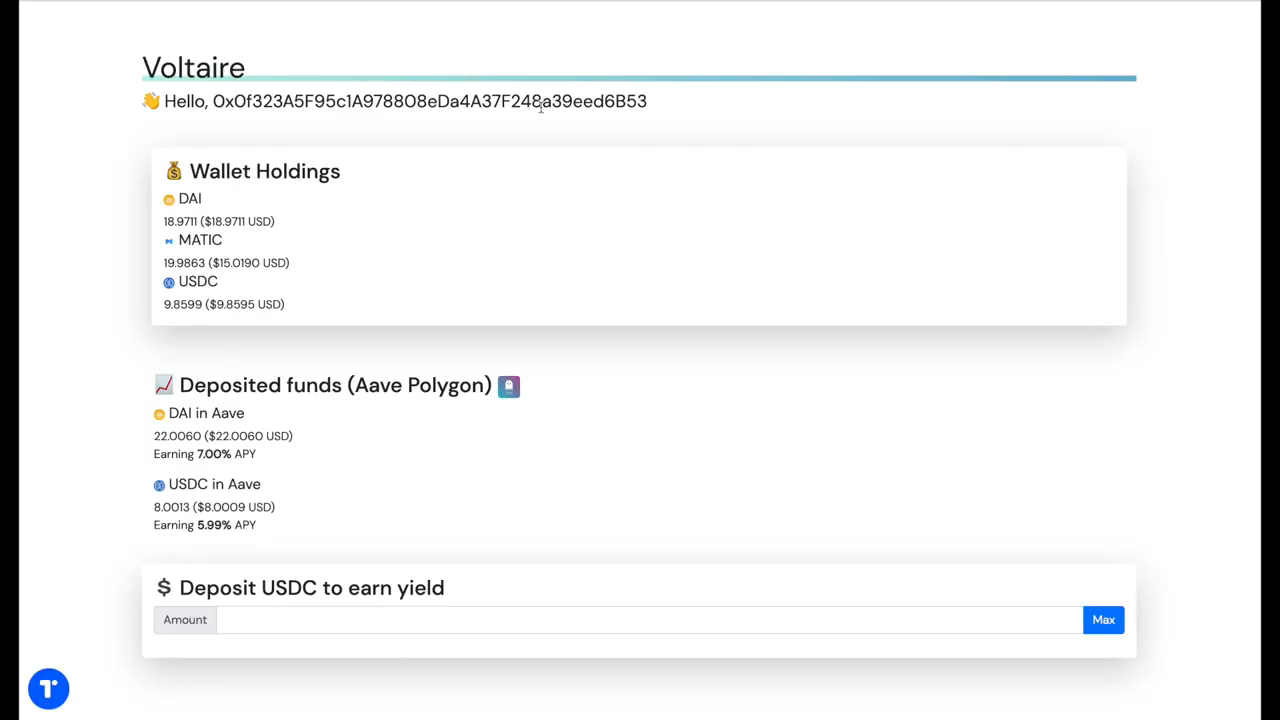
Task: Click the money bag emoji icon
Action: click(x=174, y=171)
